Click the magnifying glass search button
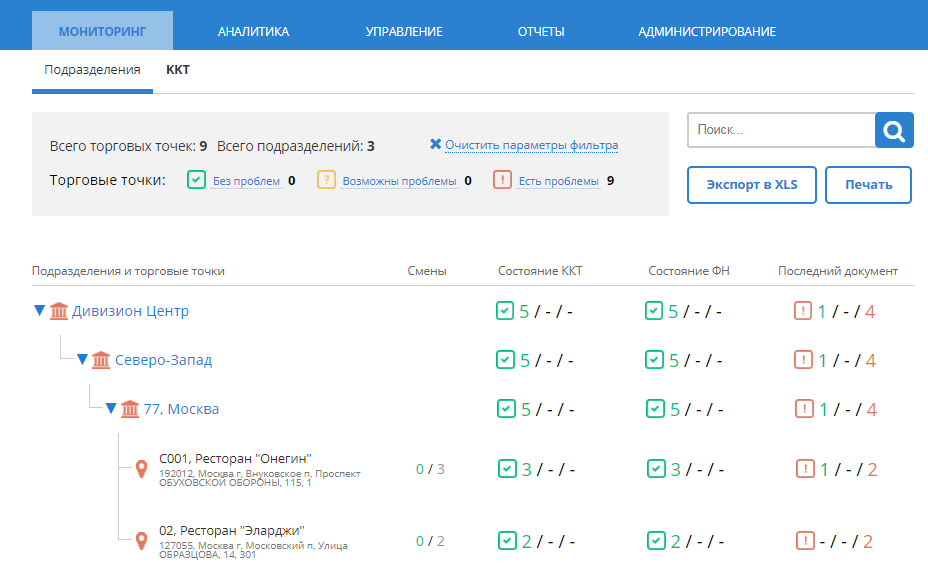The height and width of the screenshot is (580, 928). [894, 130]
